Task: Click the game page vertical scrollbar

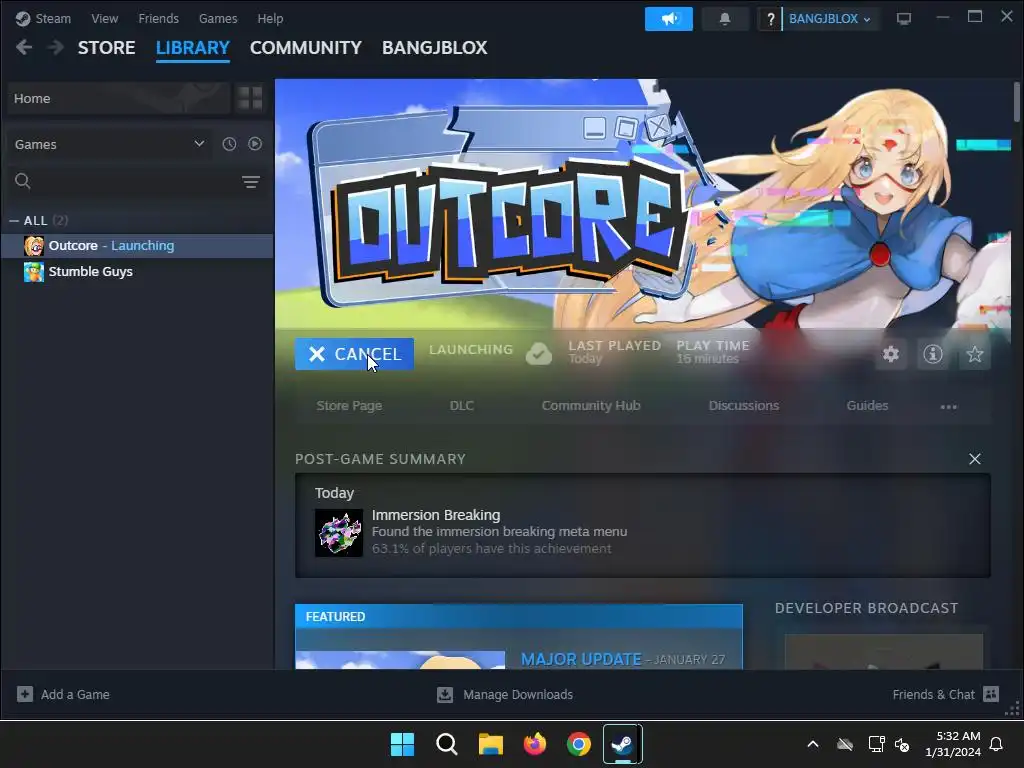Action: coord(1017,102)
